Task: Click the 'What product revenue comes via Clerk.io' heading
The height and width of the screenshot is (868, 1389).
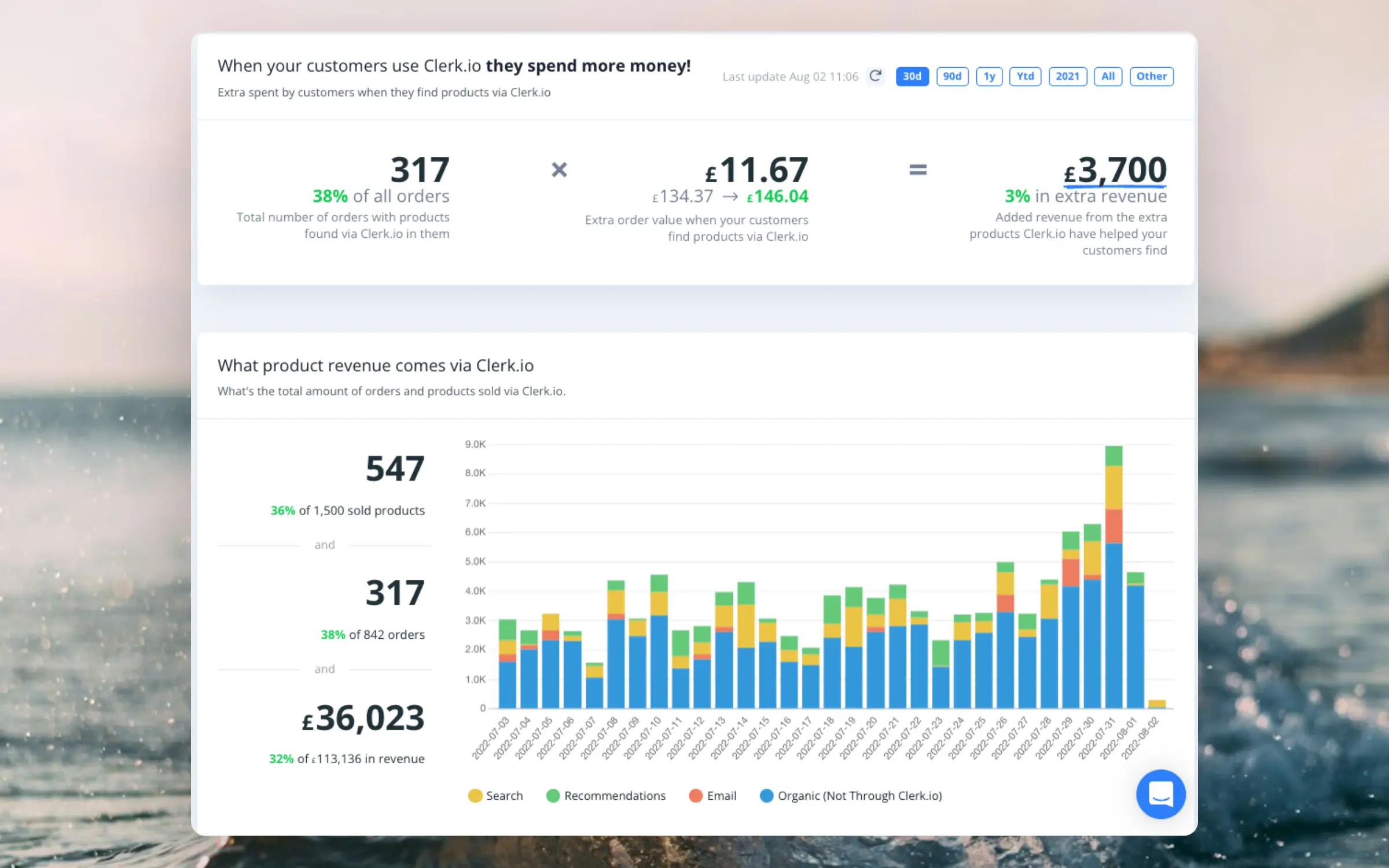Action: pyautogui.click(x=376, y=366)
